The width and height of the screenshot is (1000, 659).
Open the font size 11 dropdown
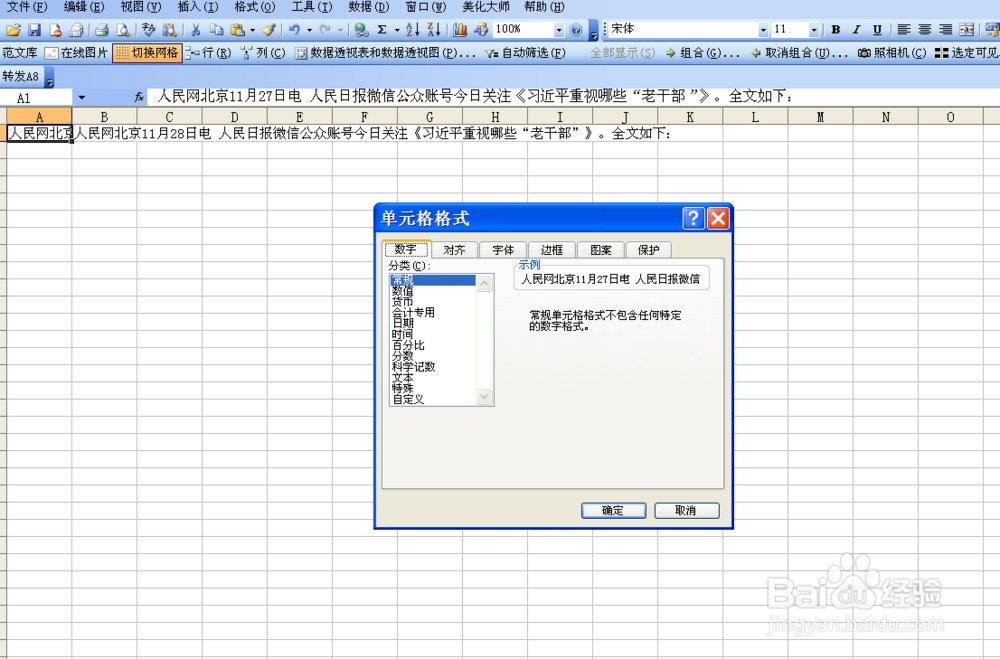pos(814,31)
